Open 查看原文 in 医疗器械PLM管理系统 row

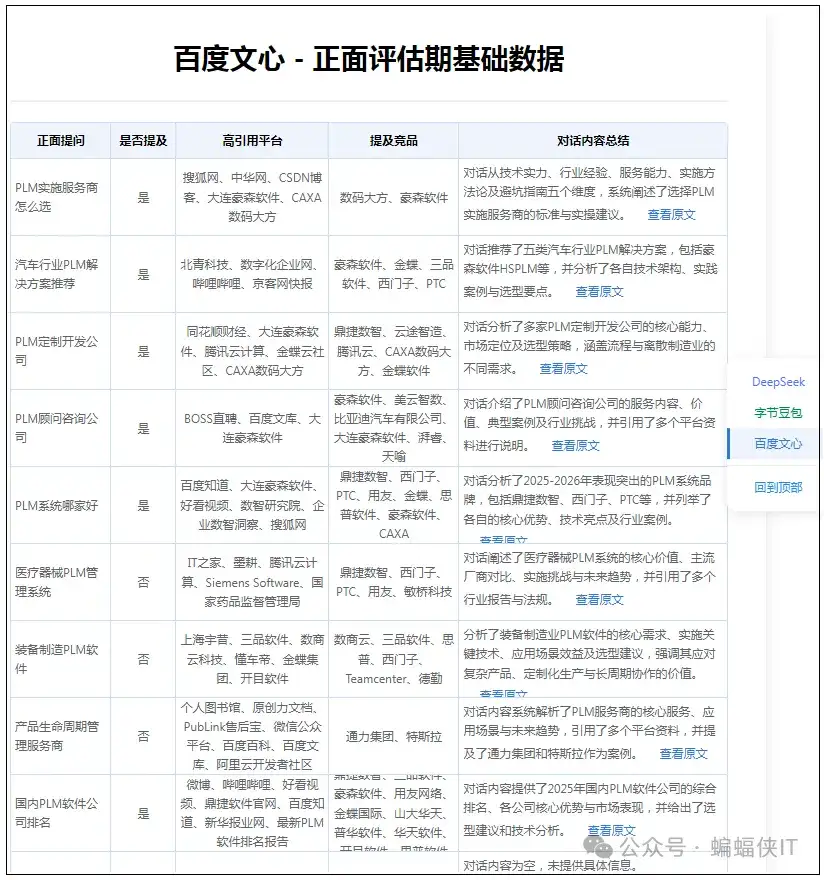click(599, 599)
